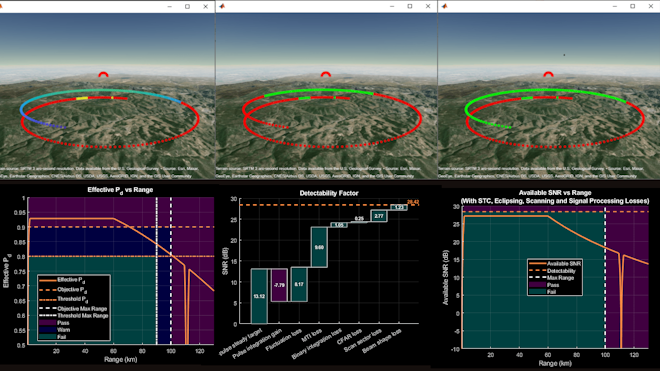The width and height of the screenshot is (660, 371).
Task: Click 'Range (km)' label under Effective Pd chart
Action: [x=120, y=359]
